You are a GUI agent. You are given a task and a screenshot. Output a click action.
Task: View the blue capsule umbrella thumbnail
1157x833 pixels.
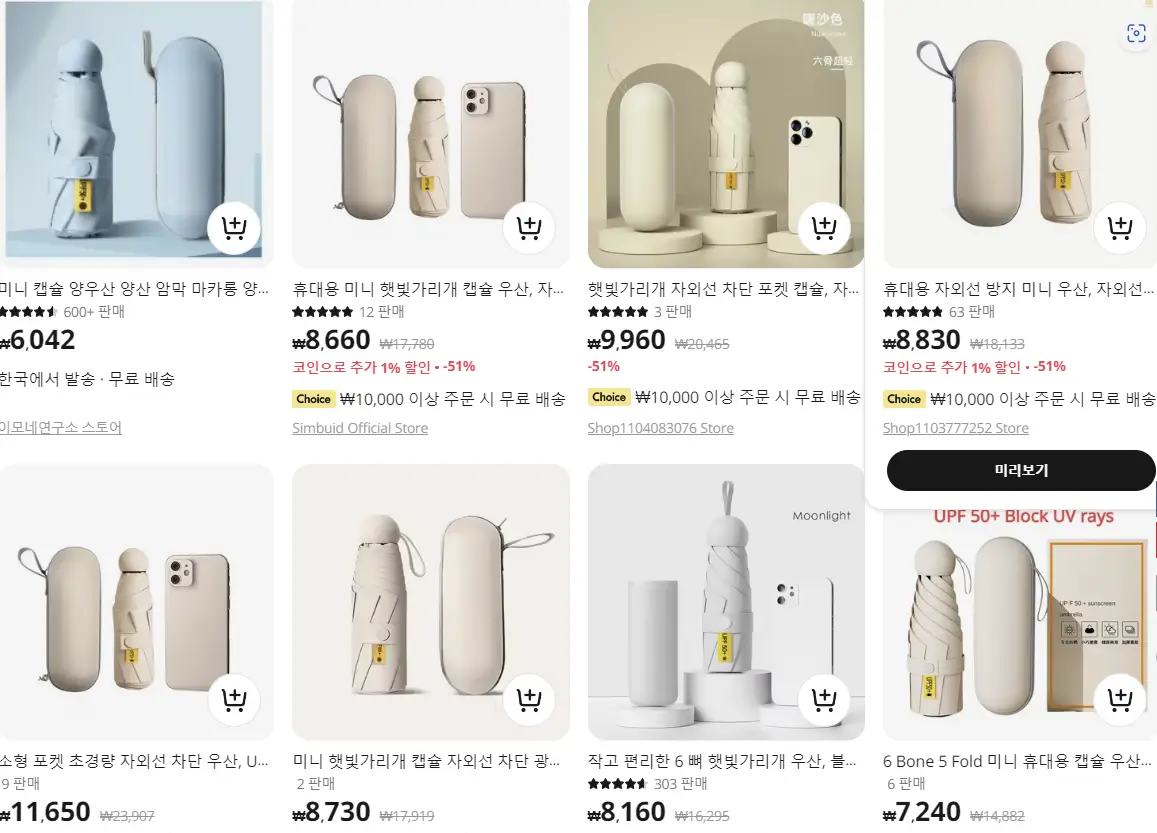point(137,130)
